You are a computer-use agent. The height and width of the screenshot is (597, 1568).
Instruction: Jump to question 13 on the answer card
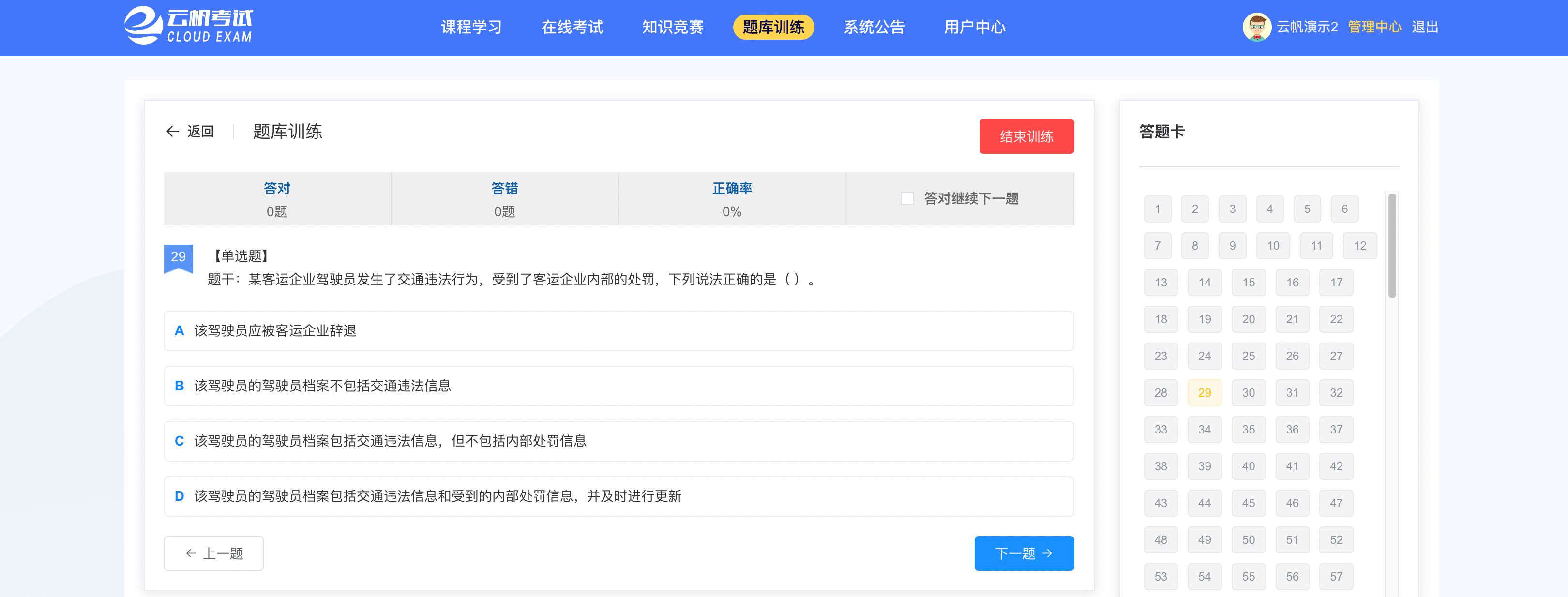[1161, 283]
